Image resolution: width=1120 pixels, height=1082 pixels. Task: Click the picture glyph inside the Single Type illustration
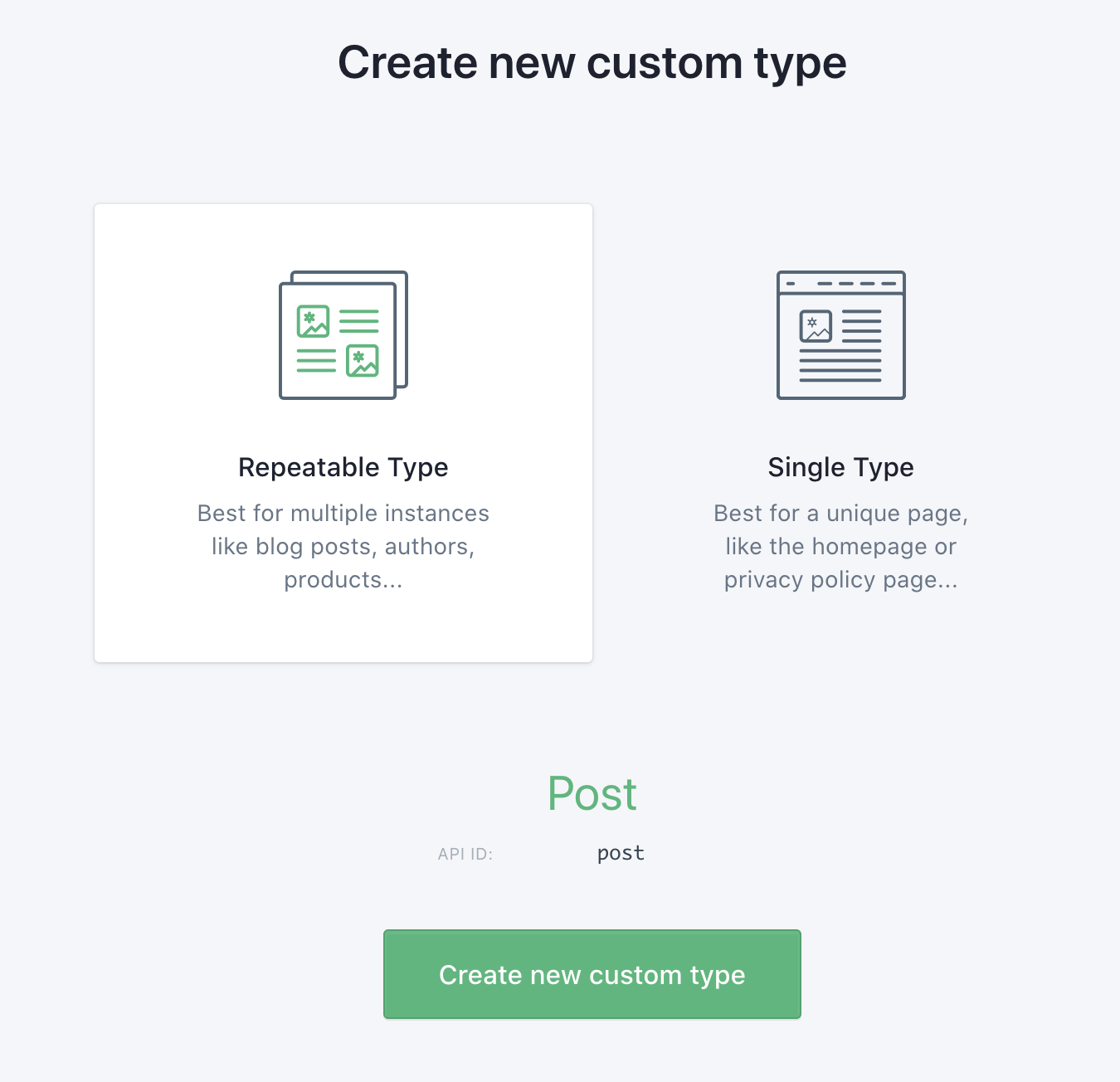click(816, 327)
